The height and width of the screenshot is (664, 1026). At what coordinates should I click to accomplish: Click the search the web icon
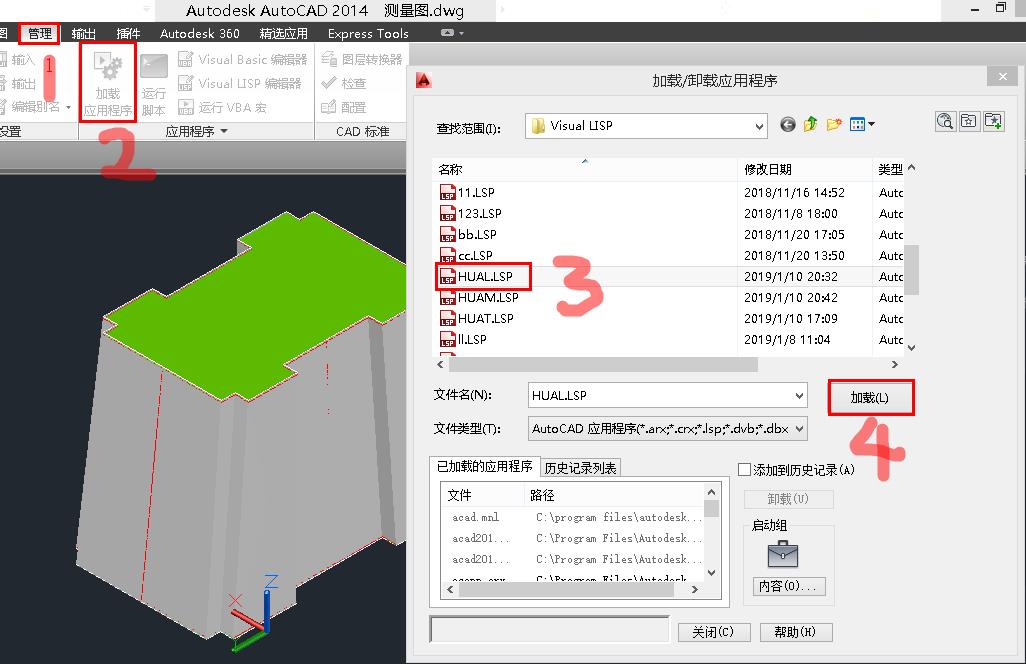(x=944, y=120)
